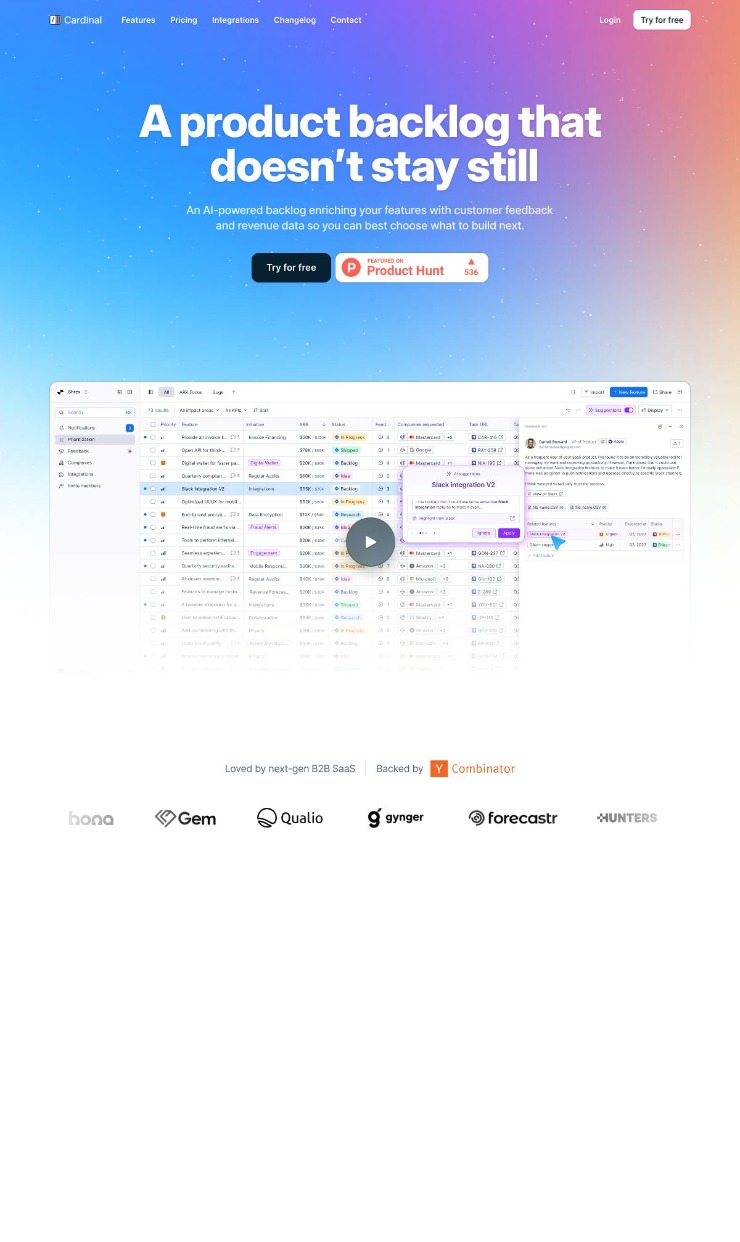Switch to the ARR Focus tab
The width and height of the screenshot is (740, 1242).
(x=190, y=392)
